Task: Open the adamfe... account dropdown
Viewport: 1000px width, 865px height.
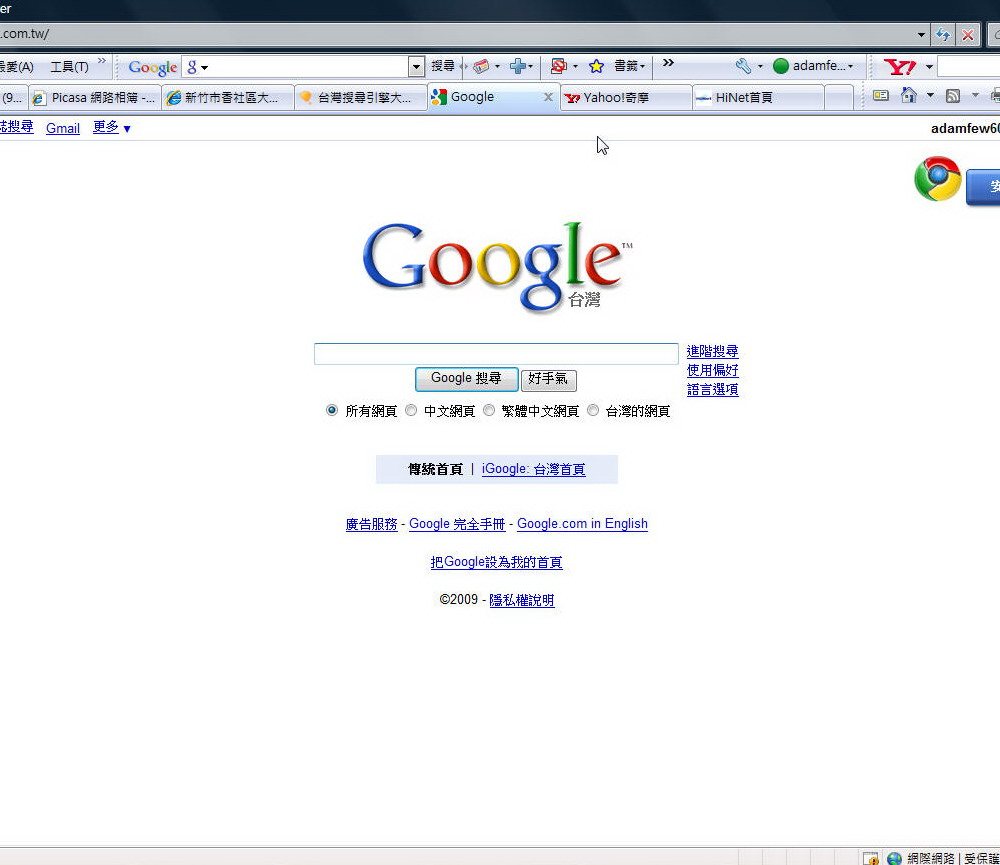Action: tap(823, 66)
